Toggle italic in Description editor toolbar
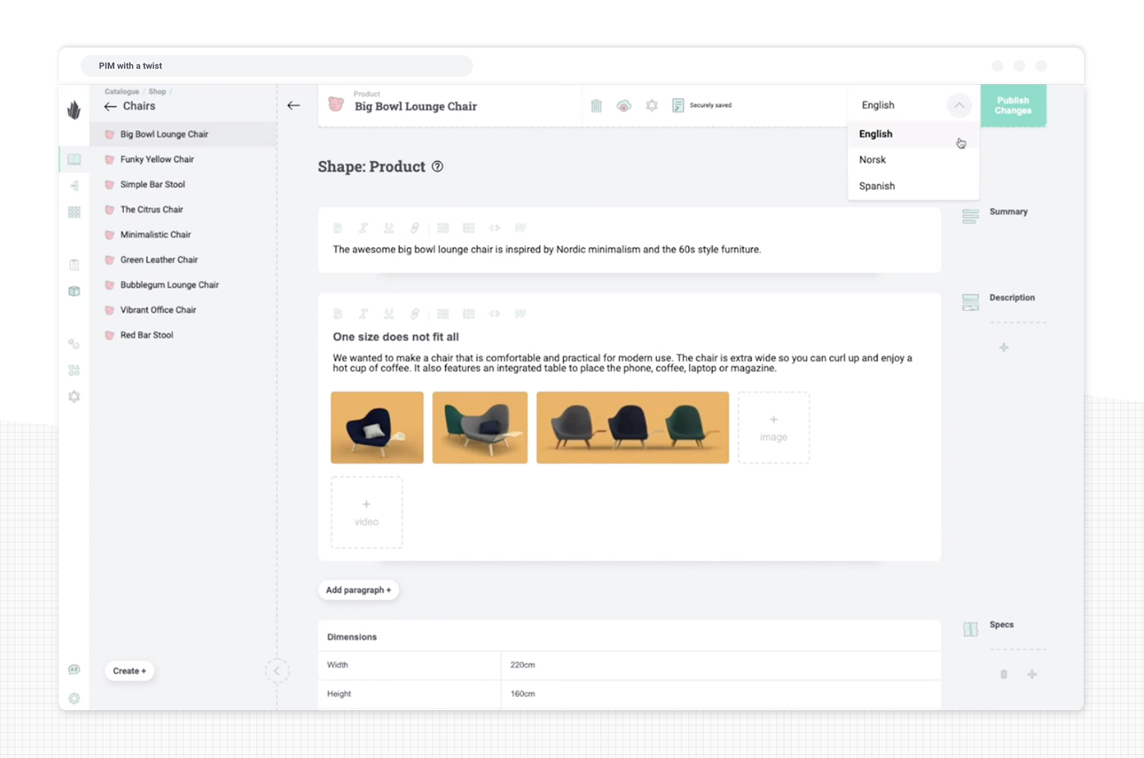Screen dimensions: 1144x758 tap(363, 314)
